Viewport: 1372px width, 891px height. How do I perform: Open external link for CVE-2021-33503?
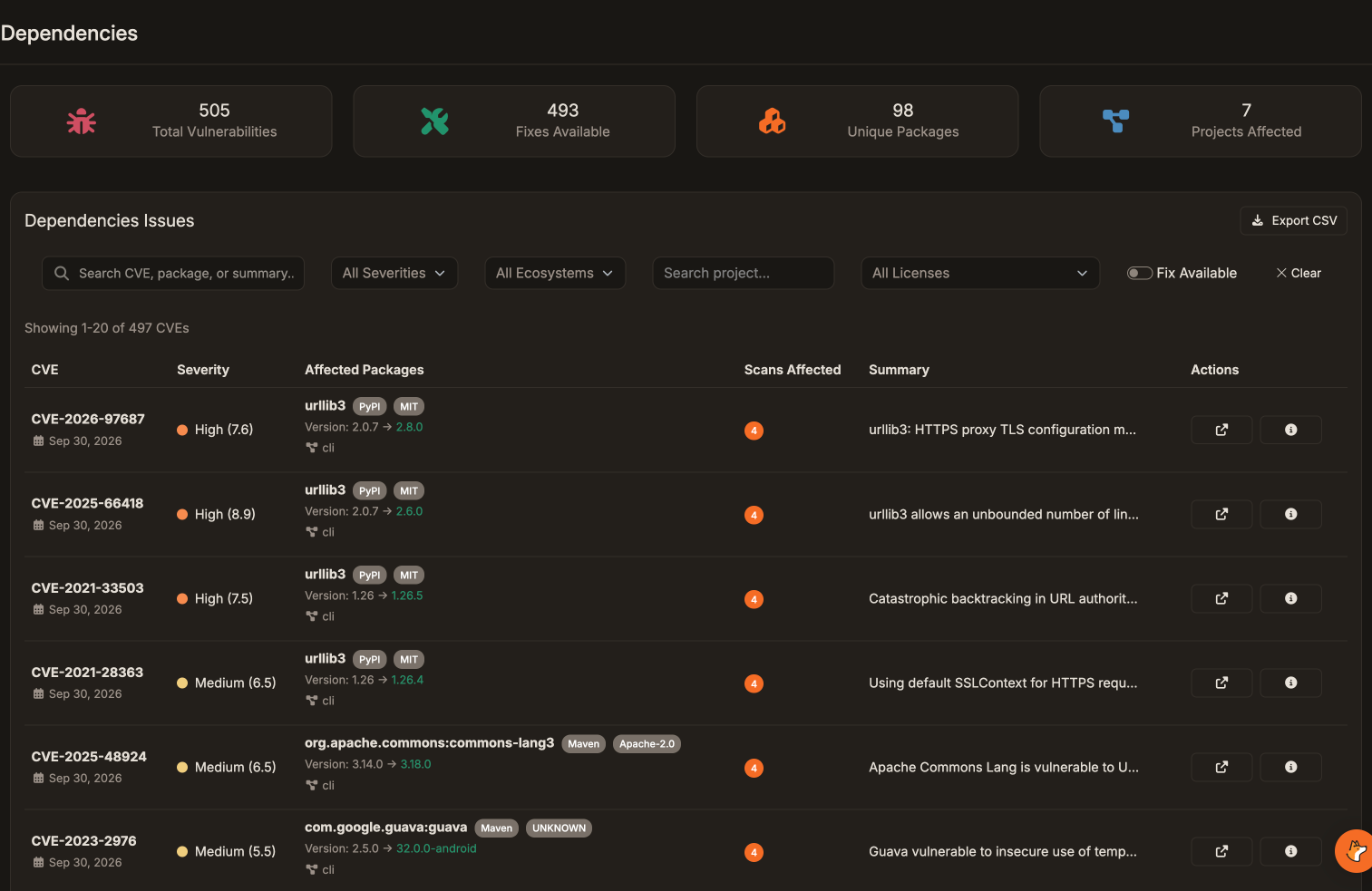pos(1221,599)
